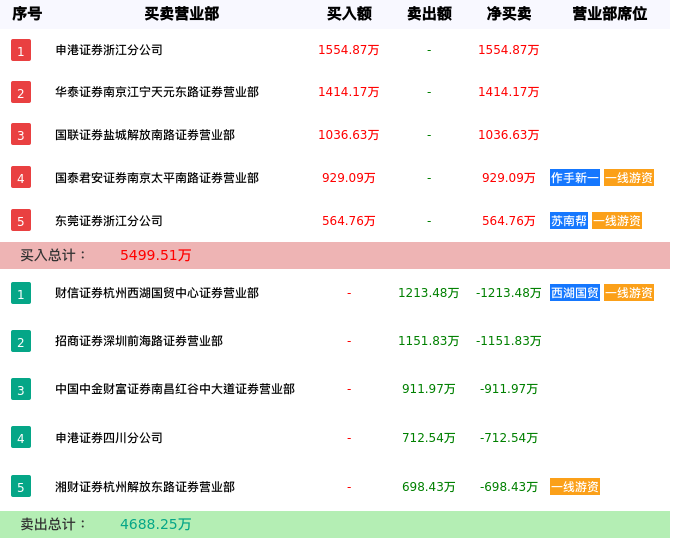This screenshot has height=540, width=676.
Task: Select net value -698.43万
Action: (x=509, y=487)
